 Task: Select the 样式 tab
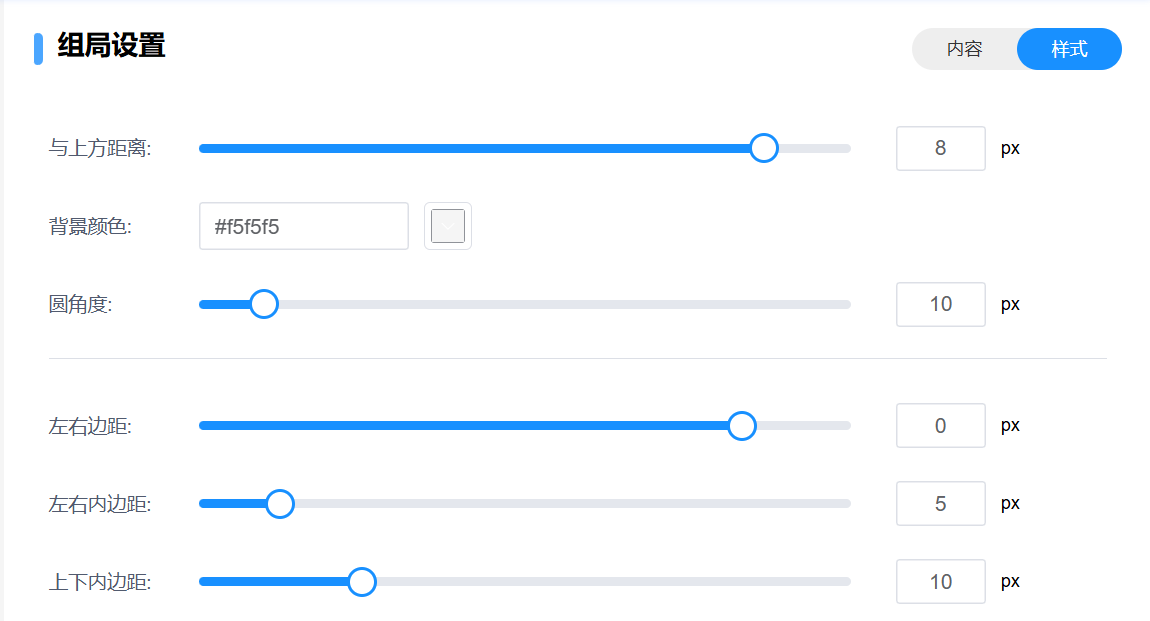point(1069,49)
